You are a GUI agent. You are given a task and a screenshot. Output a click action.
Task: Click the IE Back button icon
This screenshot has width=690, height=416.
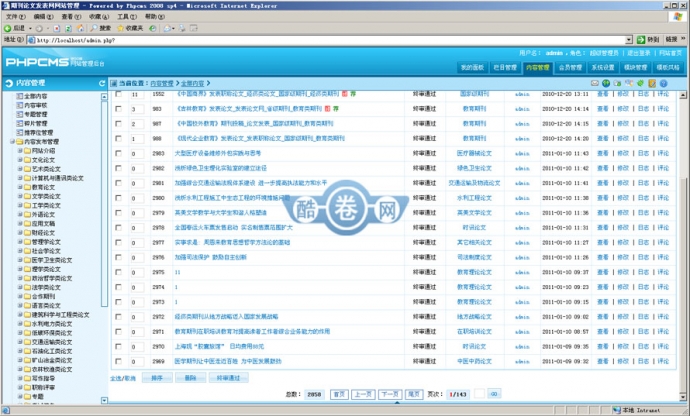(x=7, y=28)
